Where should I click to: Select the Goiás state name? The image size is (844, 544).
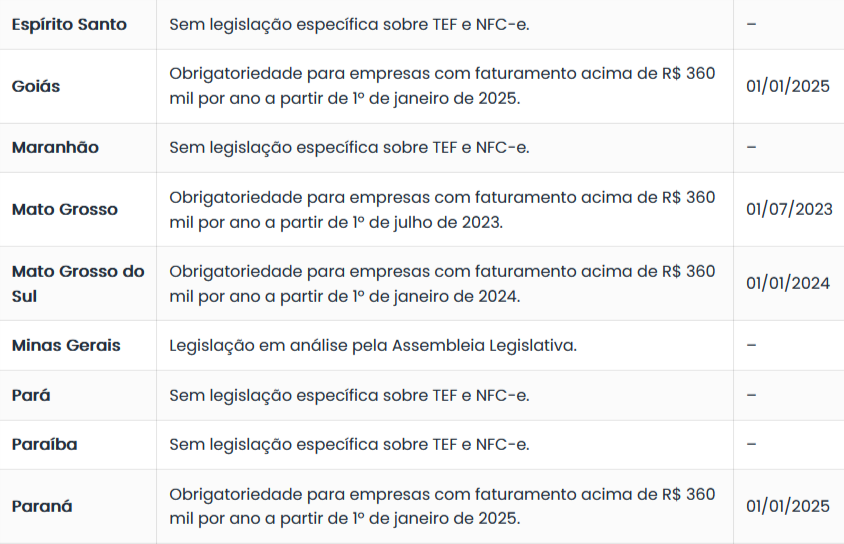click(36, 86)
